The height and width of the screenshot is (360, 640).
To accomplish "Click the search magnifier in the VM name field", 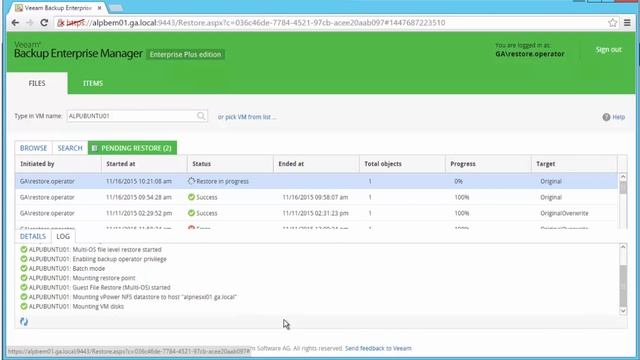I will point(201,116).
